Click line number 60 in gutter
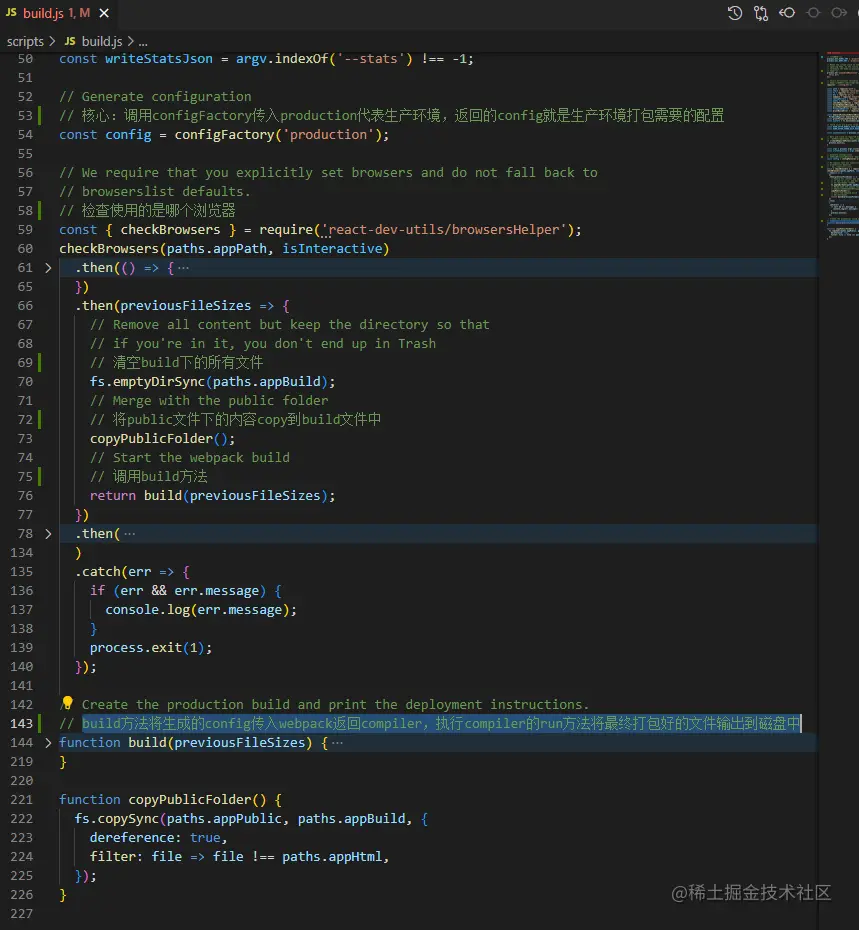The width and height of the screenshot is (859, 930). point(25,249)
